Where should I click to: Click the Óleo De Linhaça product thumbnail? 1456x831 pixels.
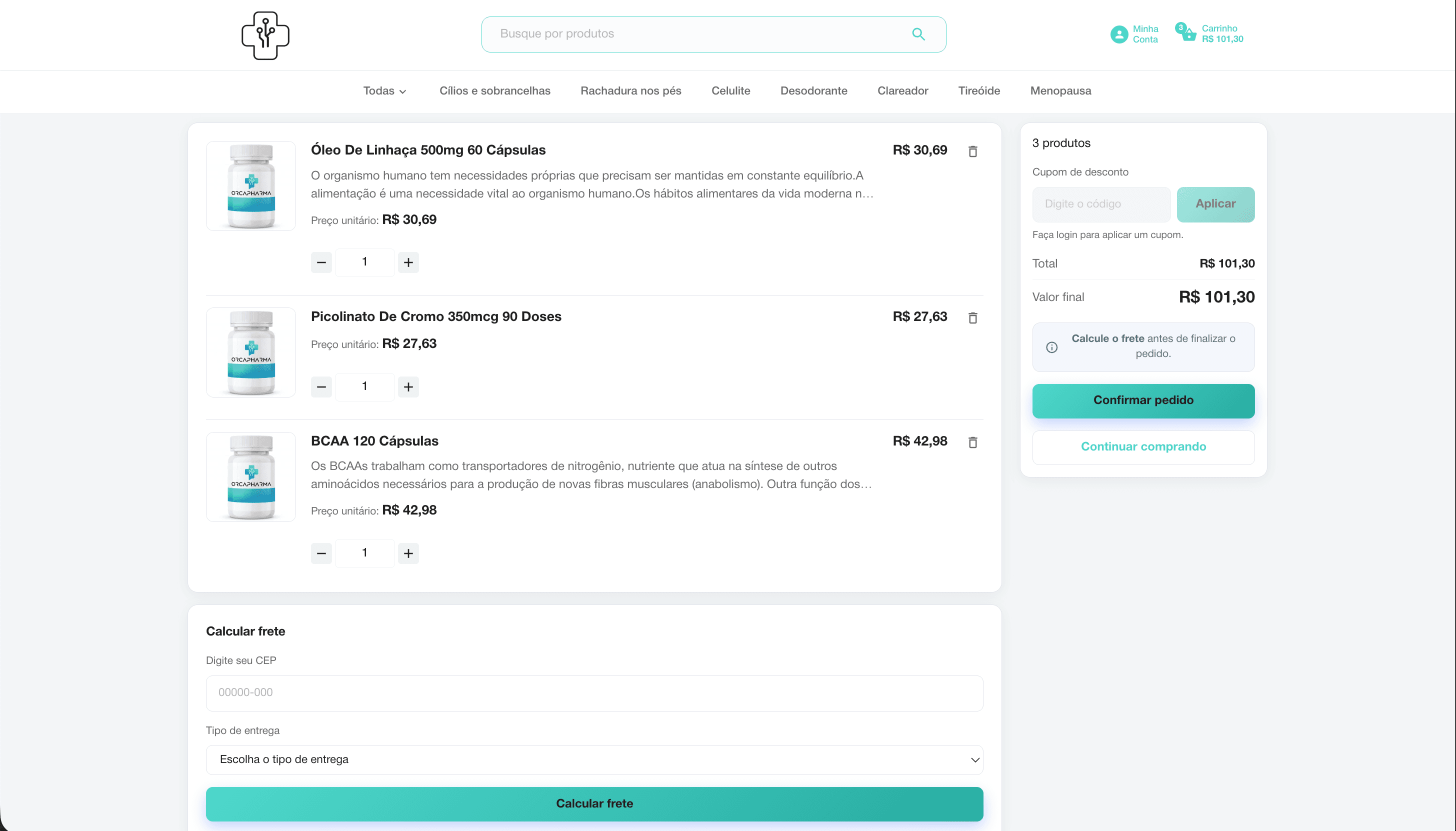click(251, 186)
